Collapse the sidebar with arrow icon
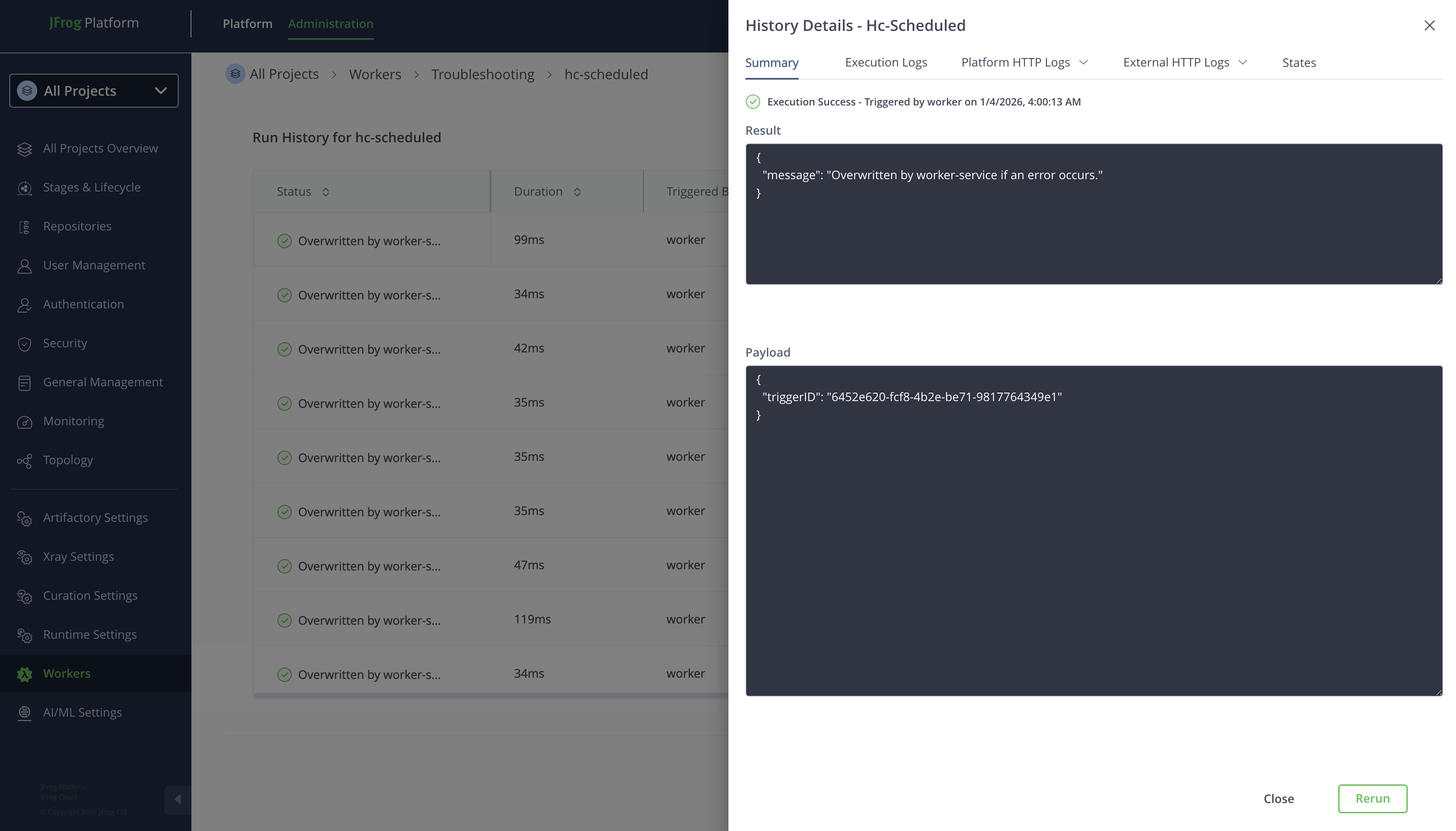This screenshot has width=1456, height=831. tap(177, 799)
